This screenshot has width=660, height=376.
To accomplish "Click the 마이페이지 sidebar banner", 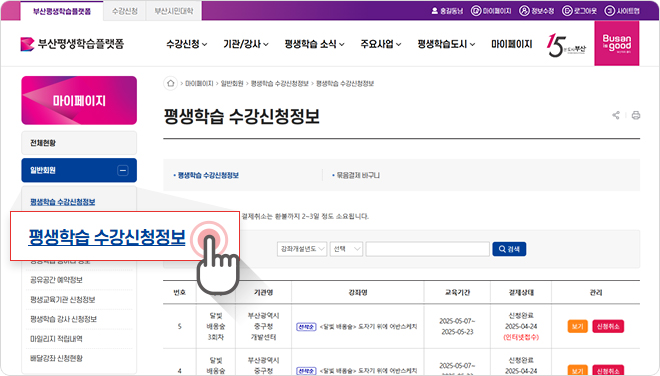I will point(79,100).
